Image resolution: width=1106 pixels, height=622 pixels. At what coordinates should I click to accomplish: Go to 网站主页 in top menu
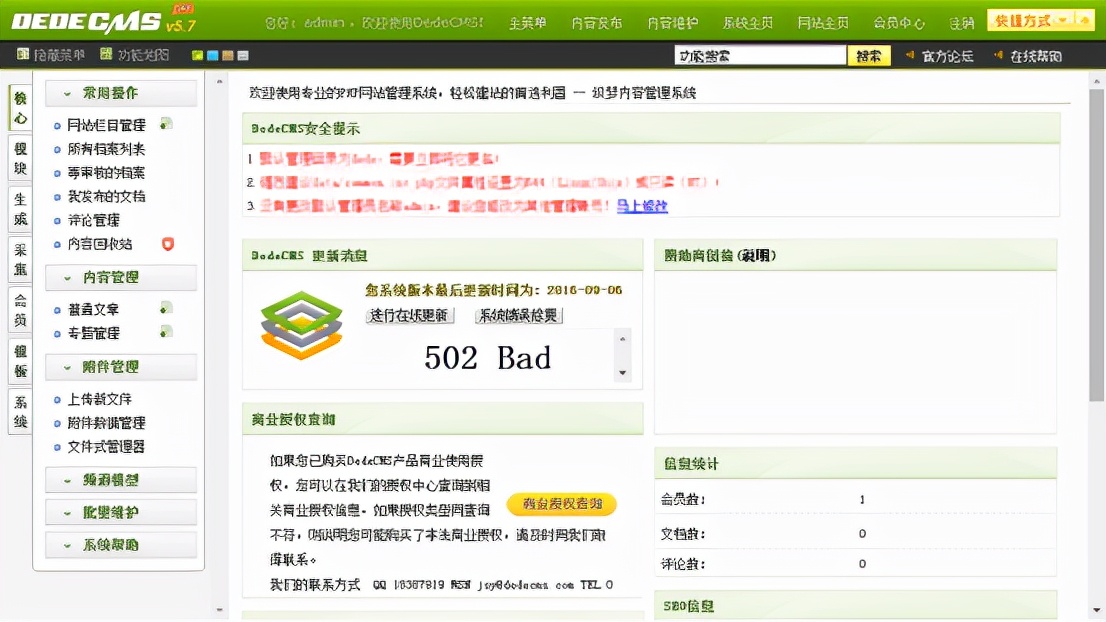point(823,23)
